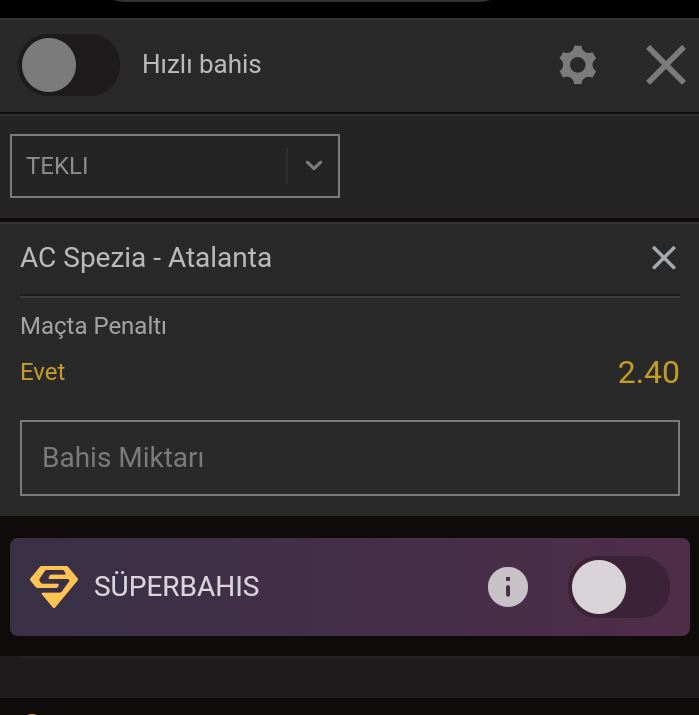Click the Süperbahis shield logo
This screenshot has height=715, width=699.
(54, 586)
